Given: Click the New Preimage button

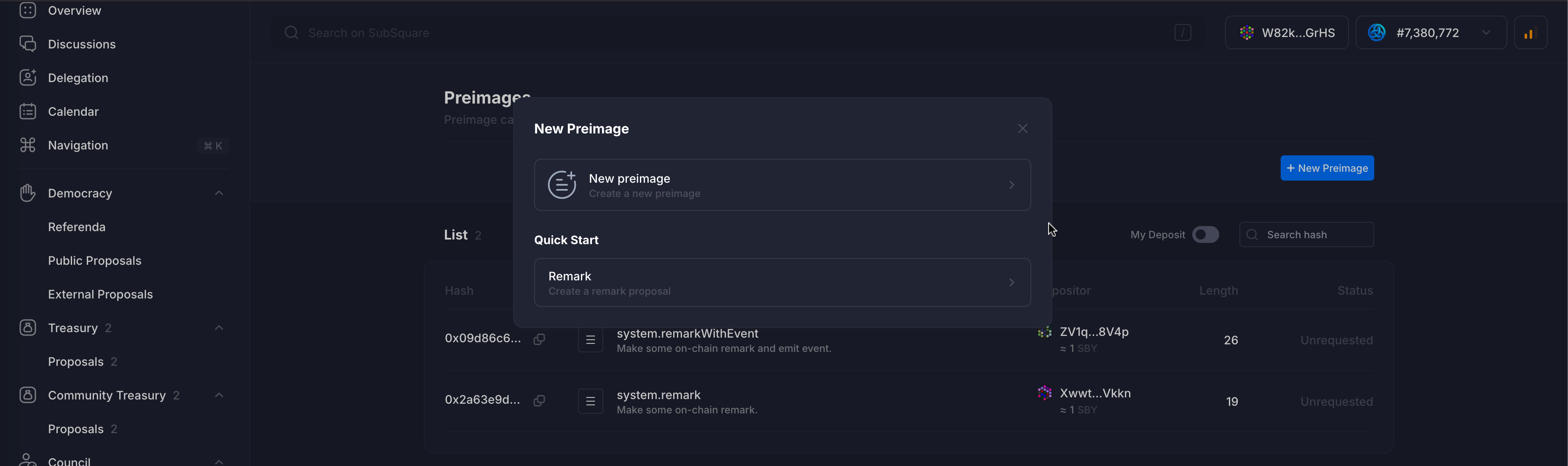Looking at the screenshot, I should tap(1327, 168).
